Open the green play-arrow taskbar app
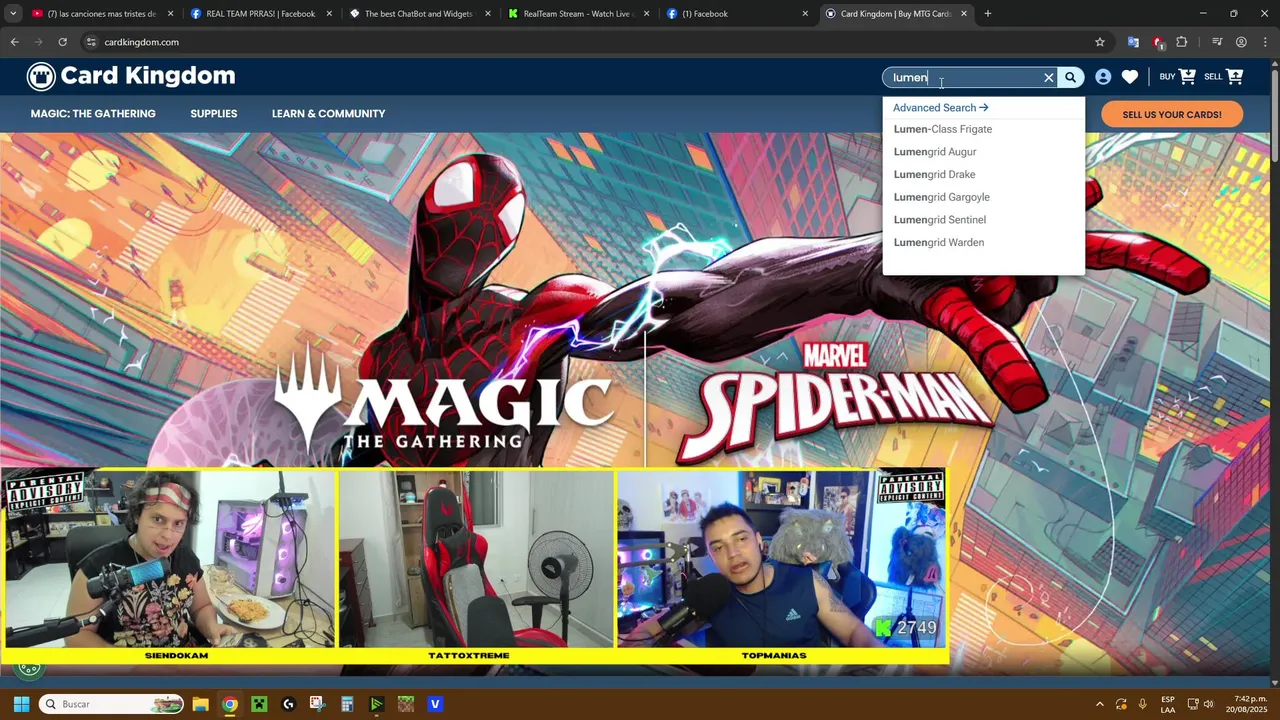This screenshot has height=720, width=1280. (x=376, y=704)
